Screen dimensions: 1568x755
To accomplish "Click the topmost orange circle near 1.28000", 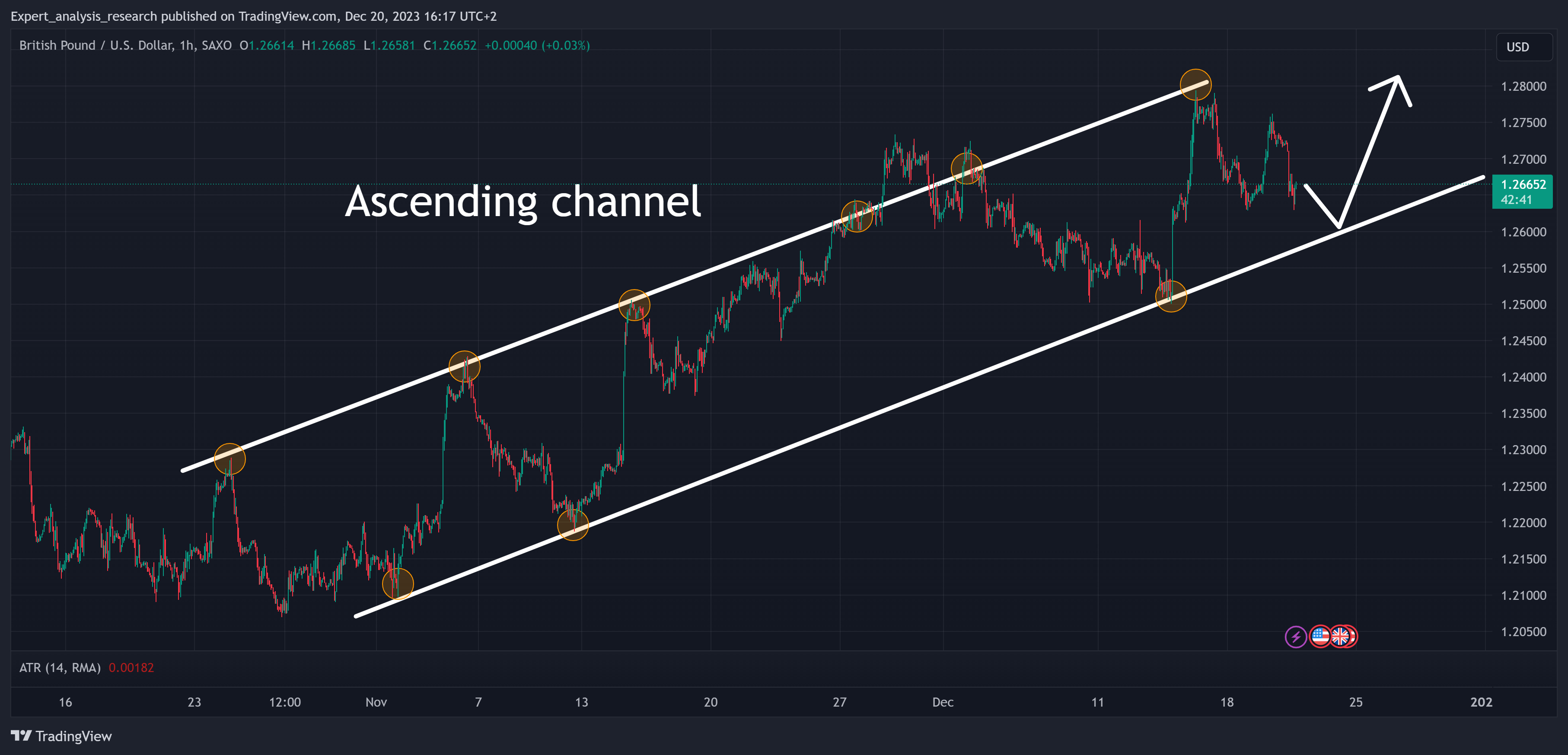I will click(1195, 85).
